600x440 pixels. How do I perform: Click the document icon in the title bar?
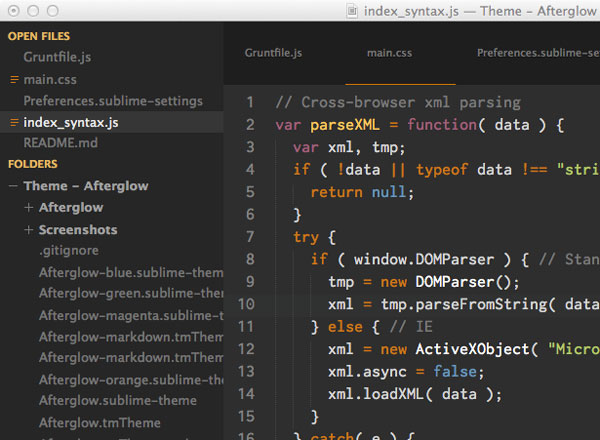[352, 11]
